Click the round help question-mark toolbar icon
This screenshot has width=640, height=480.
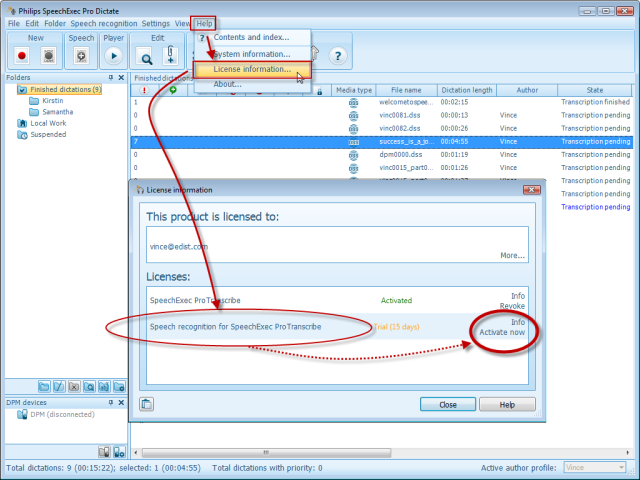pos(338,56)
